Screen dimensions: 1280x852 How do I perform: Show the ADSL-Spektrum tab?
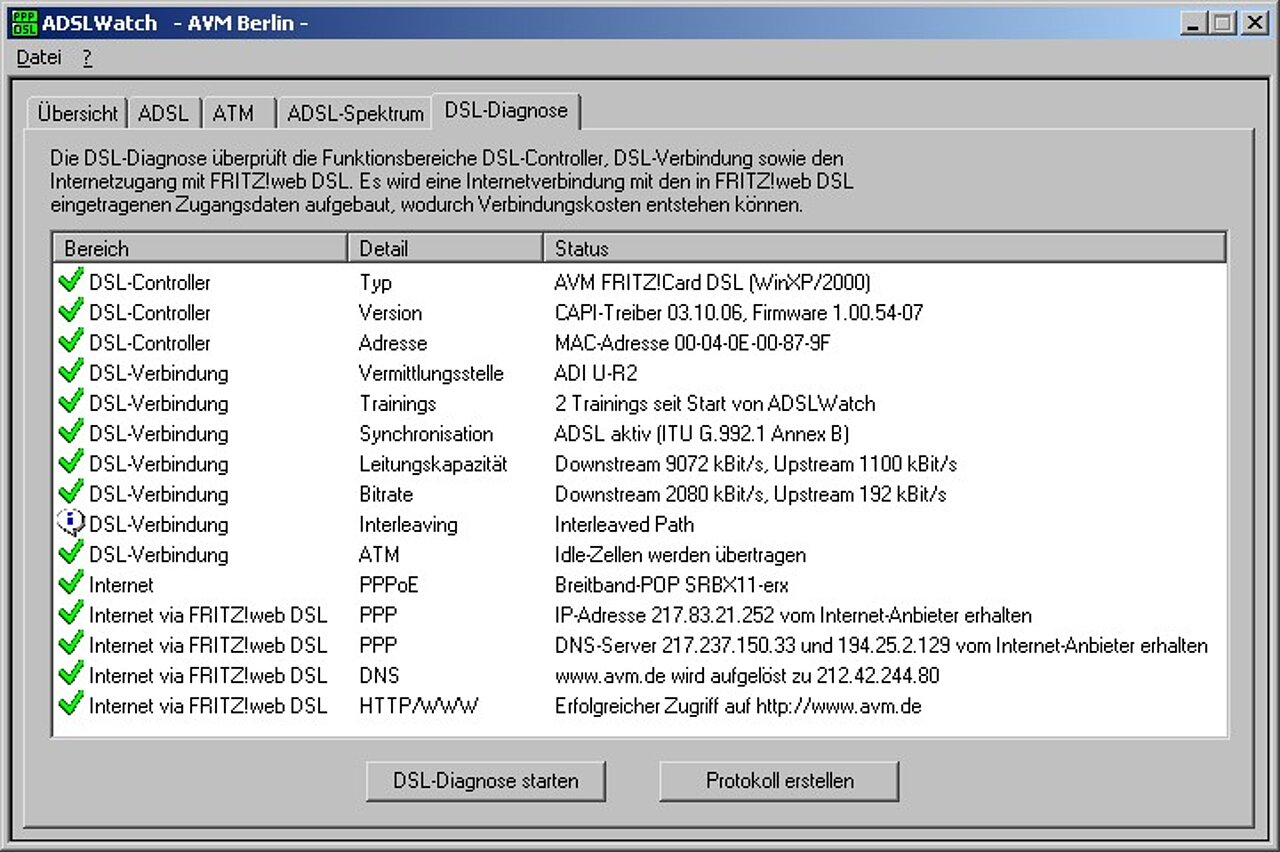click(x=355, y=113)
